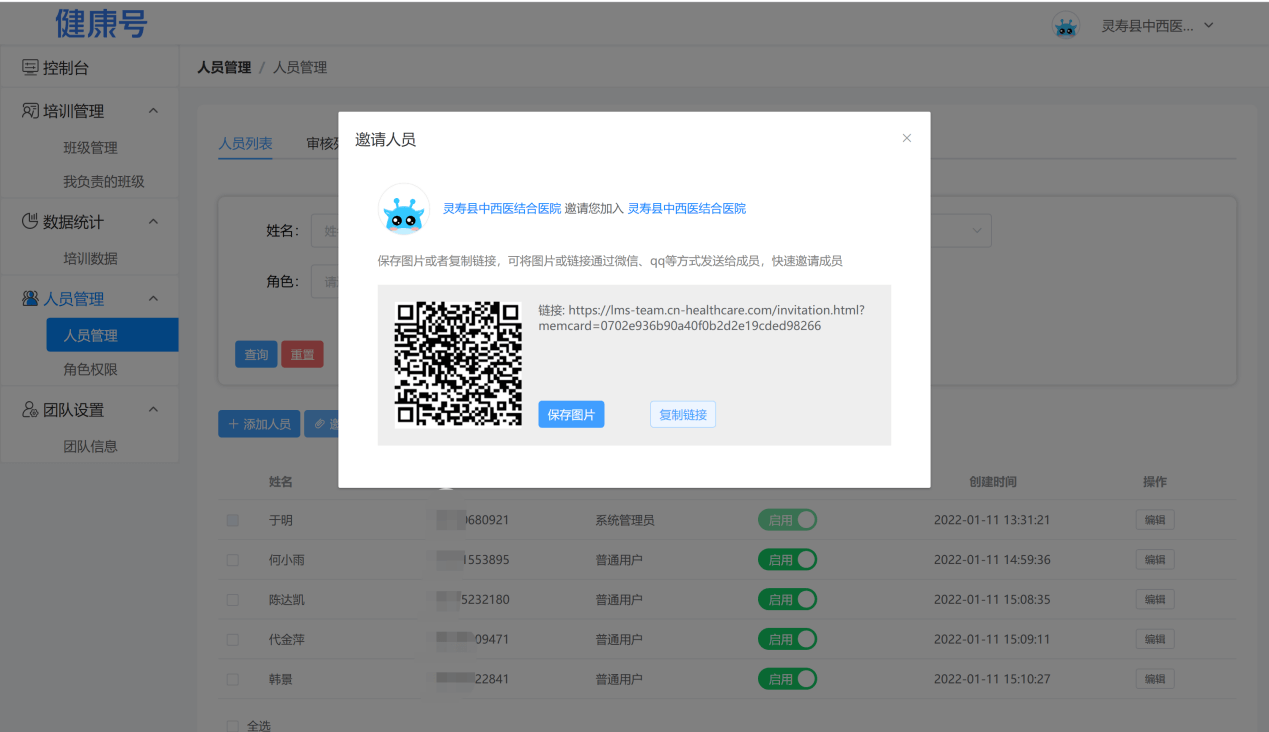Click the 姓名 input field

(325, 231)
